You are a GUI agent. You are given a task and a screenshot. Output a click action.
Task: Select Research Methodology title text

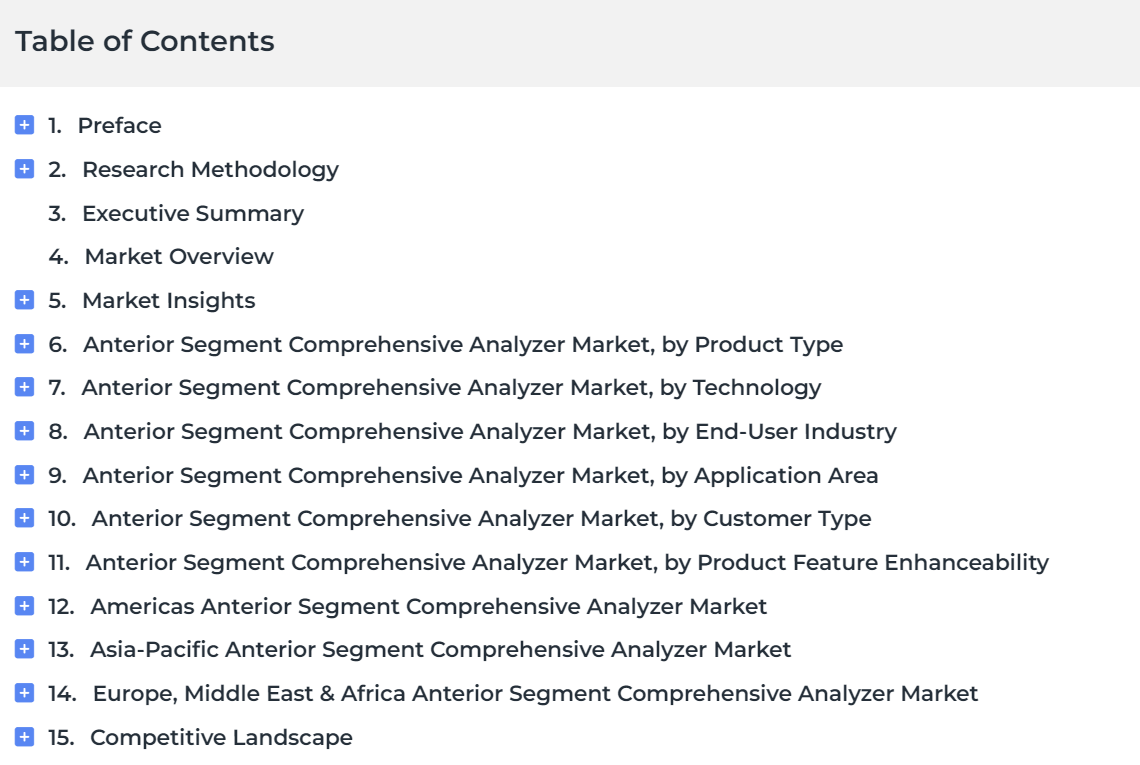coord(210,170)
